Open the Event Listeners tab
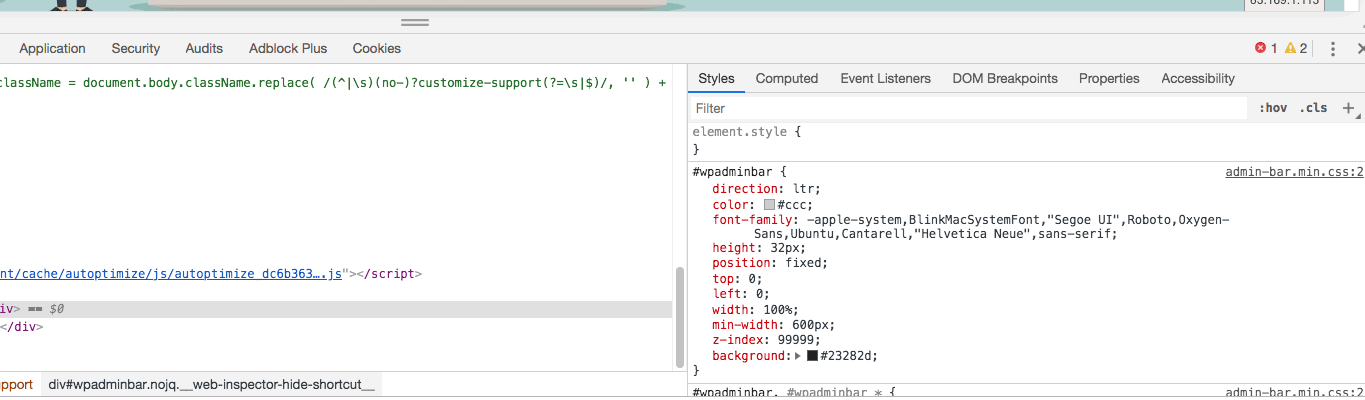The image size is (1365, 400). [885, 78]
